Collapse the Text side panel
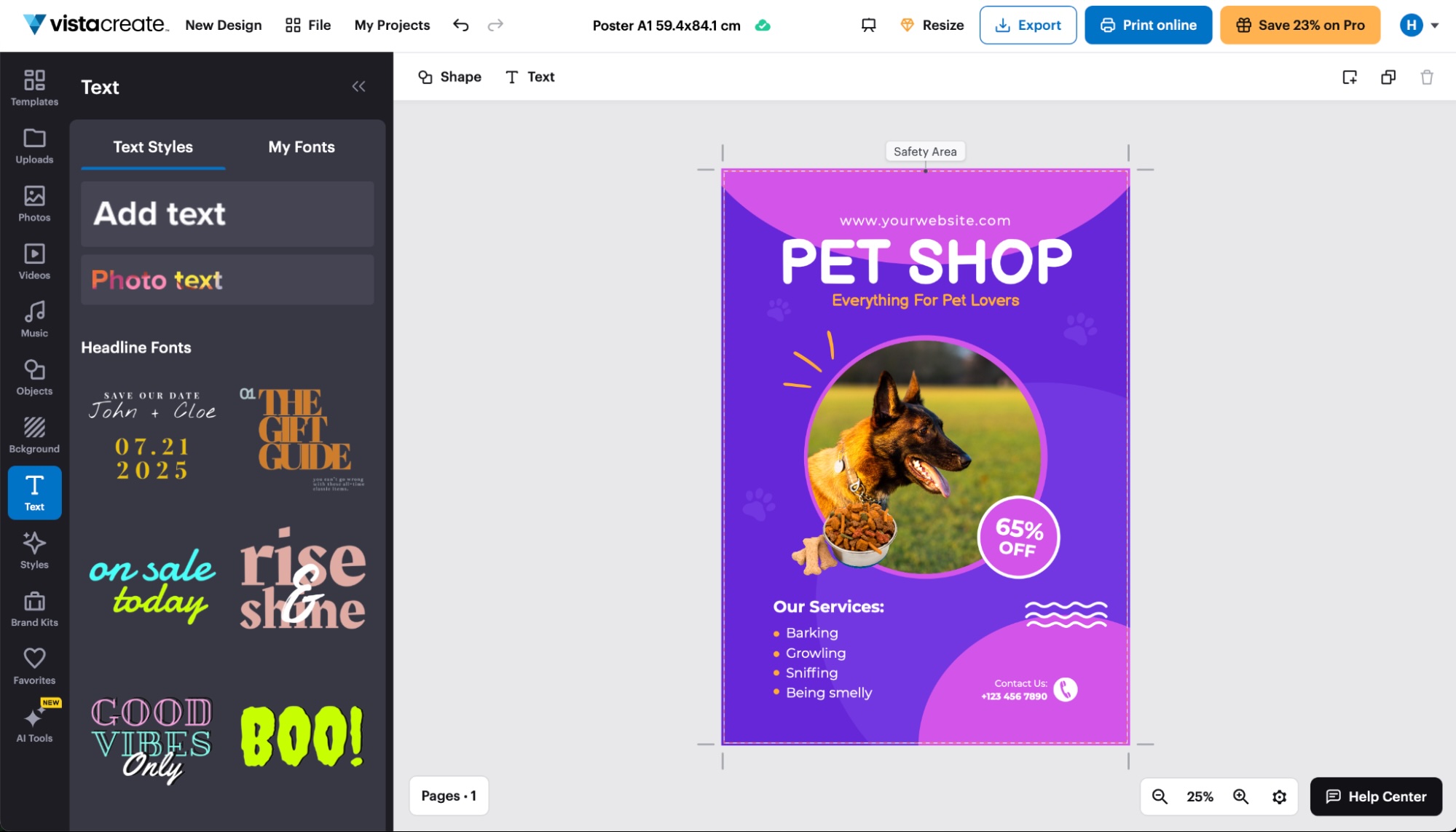Screen dimensions: 1456x832 [358, 86]
